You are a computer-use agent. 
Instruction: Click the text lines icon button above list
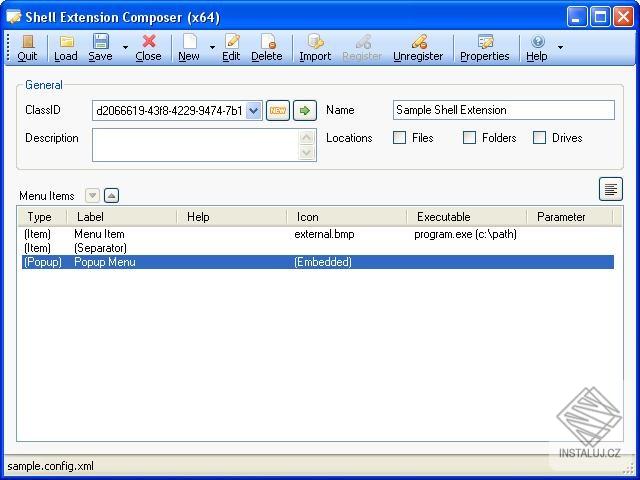611,189
